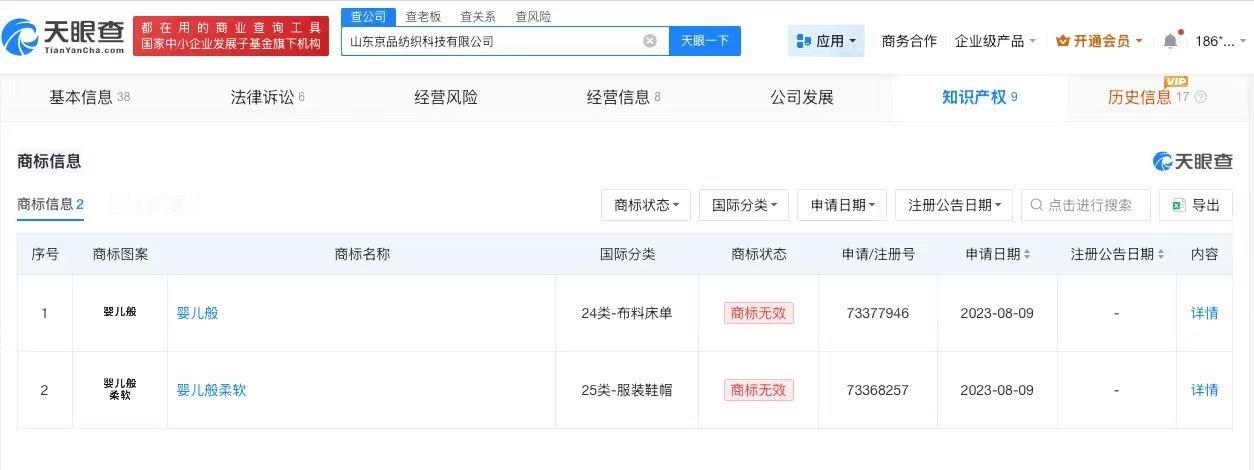This screenshot has height=470, width=1254.
Task: Click the history info help question icon
Action: (x=1201, y=98)
